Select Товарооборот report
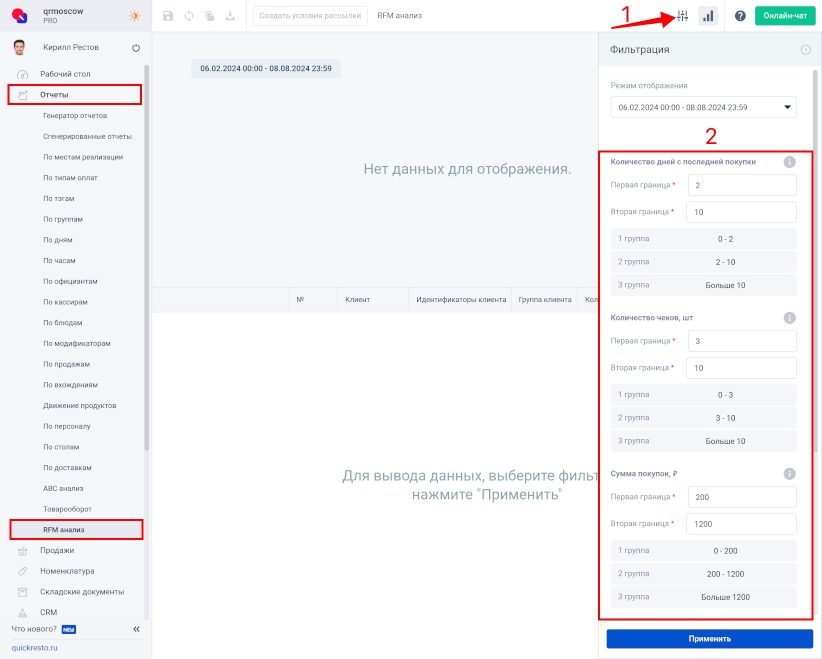This screenshot has height=659, width=822. point(68,509)
